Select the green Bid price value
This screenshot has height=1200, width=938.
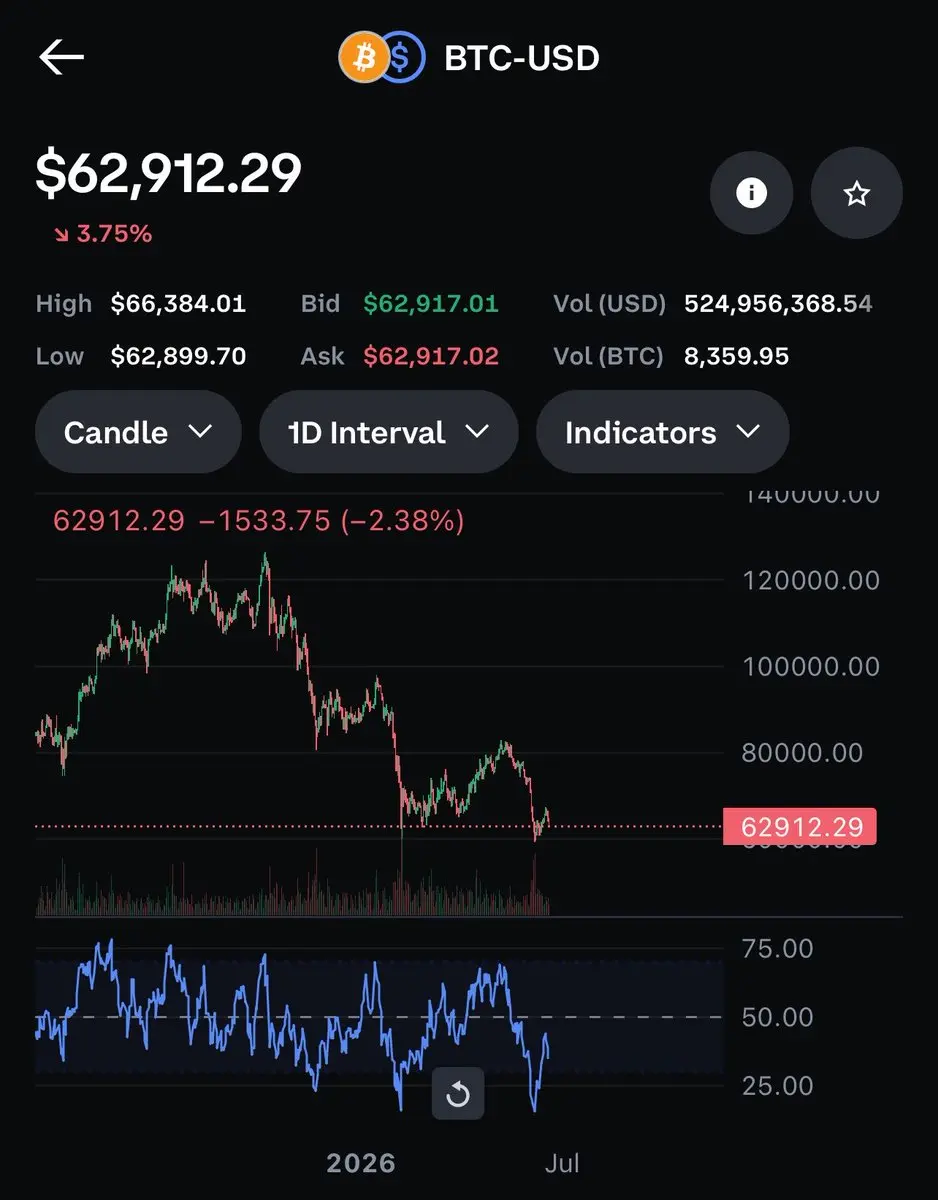[430, 304]
